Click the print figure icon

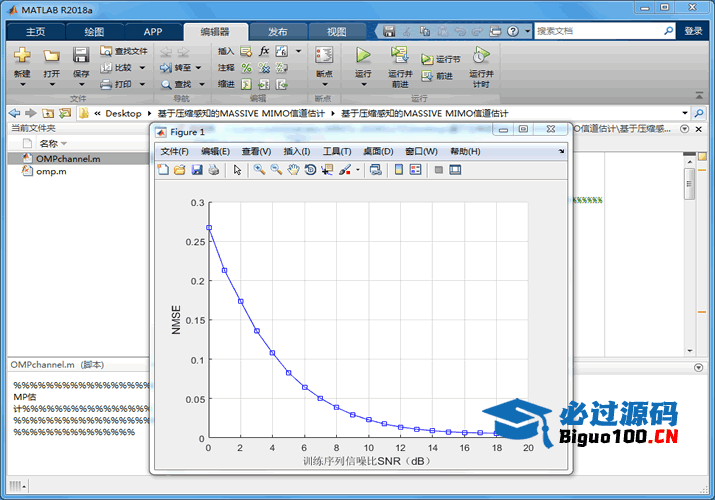coord(214,170)
